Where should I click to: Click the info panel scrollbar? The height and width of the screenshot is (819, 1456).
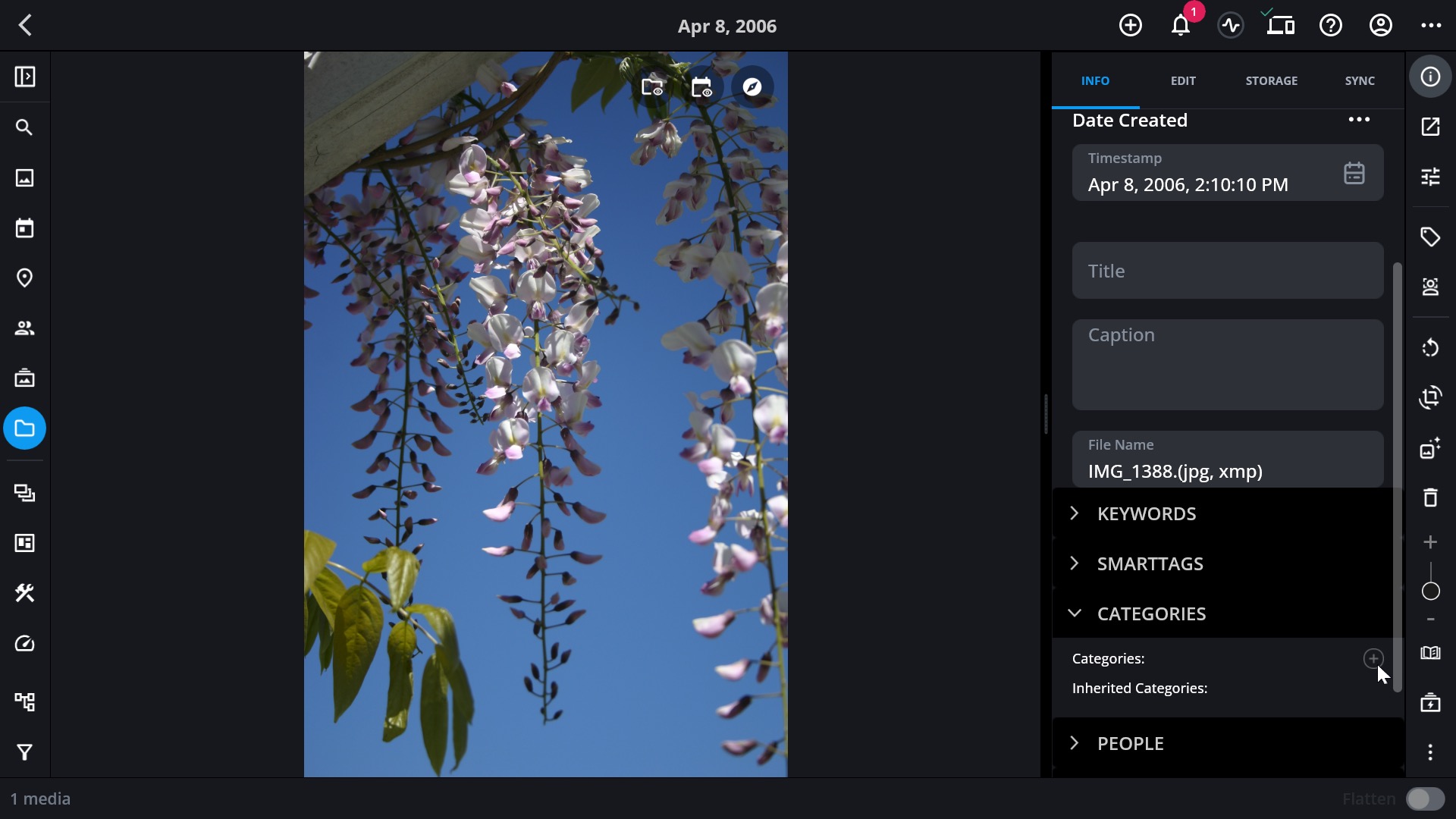(x=1398, y=477)
